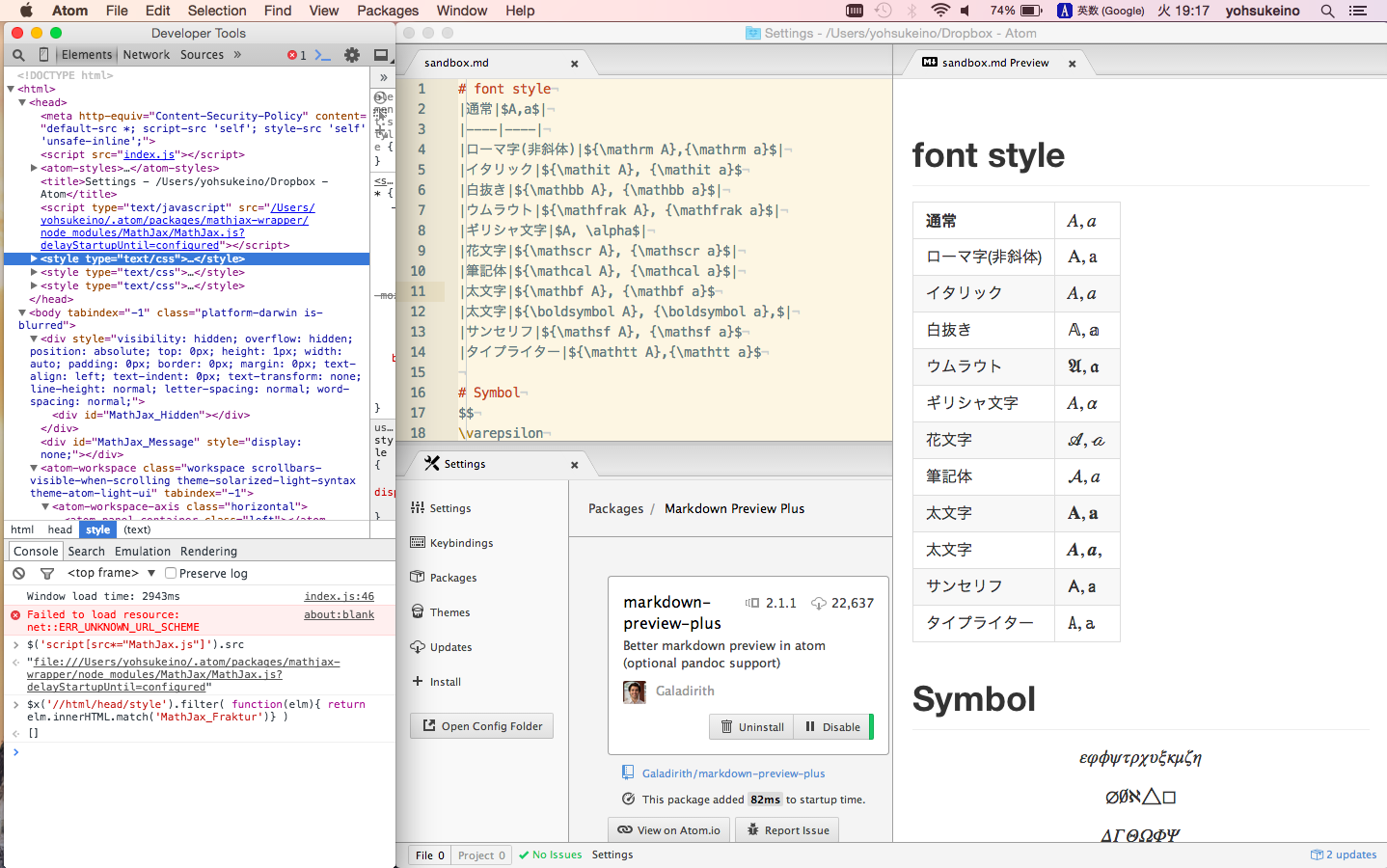Select the Rendering drawer tab

pyautogui.click(x=208, y=552)
